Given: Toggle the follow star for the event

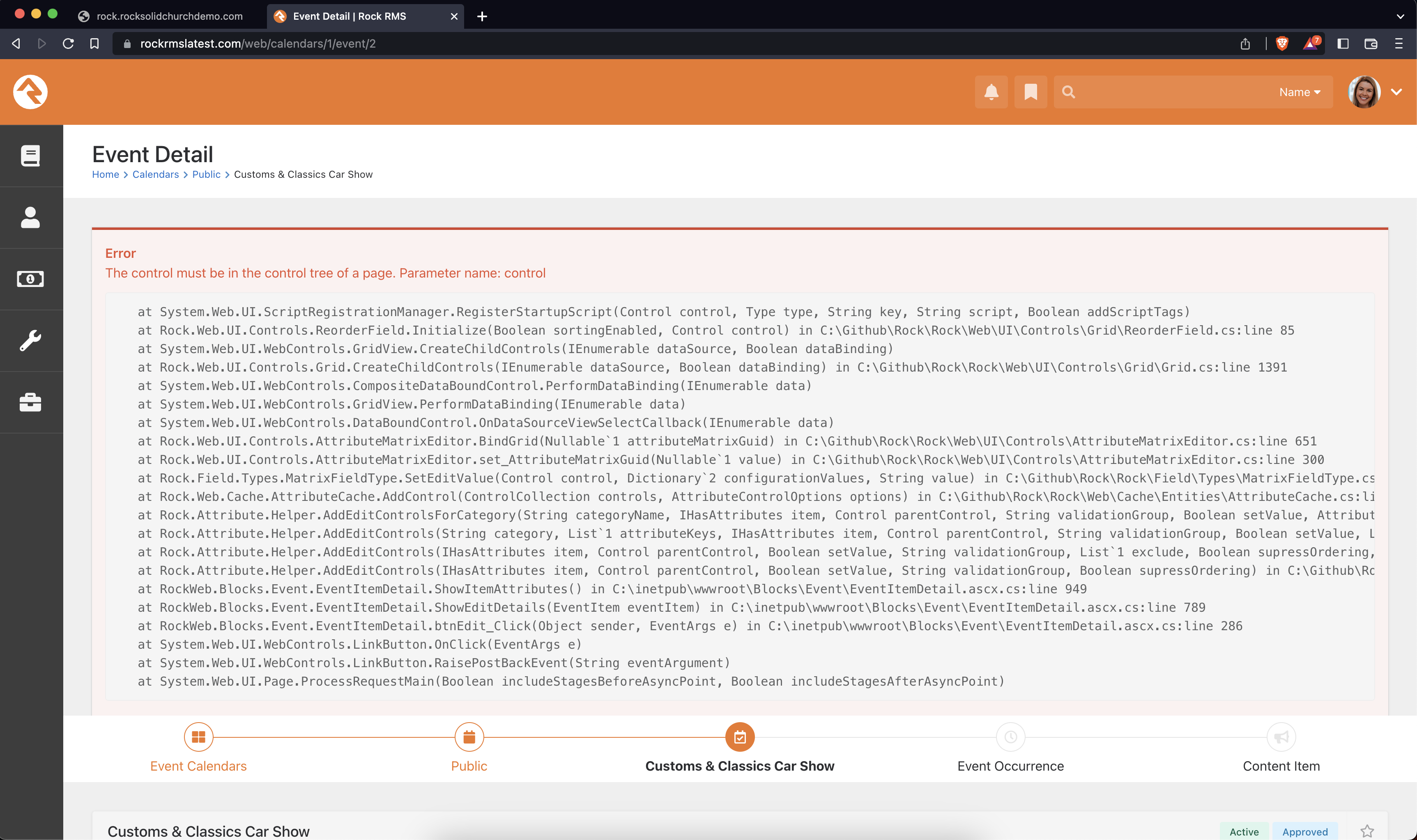Looking at the screenshot, I should [x=1367, y=831].
